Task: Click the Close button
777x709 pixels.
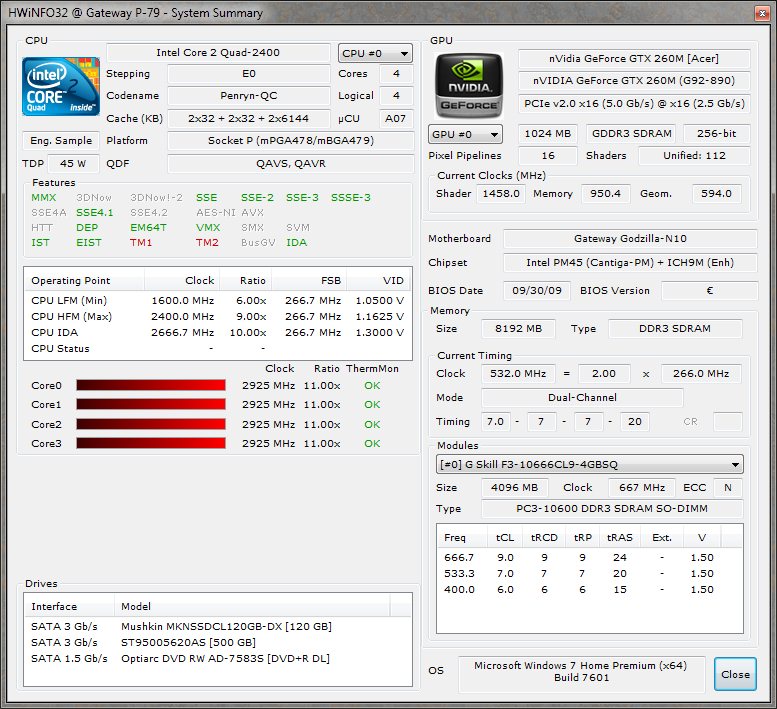Action: pyautogui.click(x=735, y=674)
